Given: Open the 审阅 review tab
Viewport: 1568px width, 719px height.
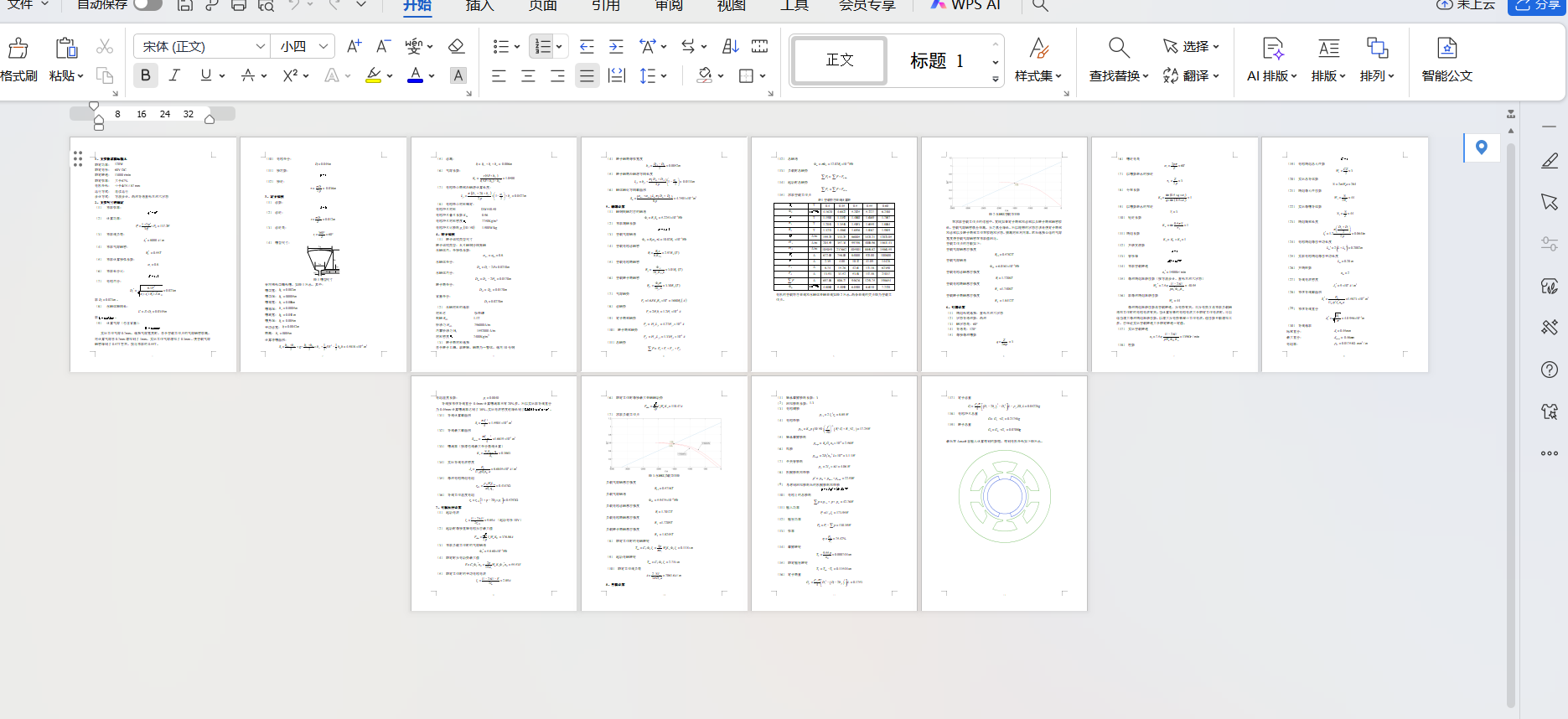Looking at the screenshot, I should click(x=668, y=6).
